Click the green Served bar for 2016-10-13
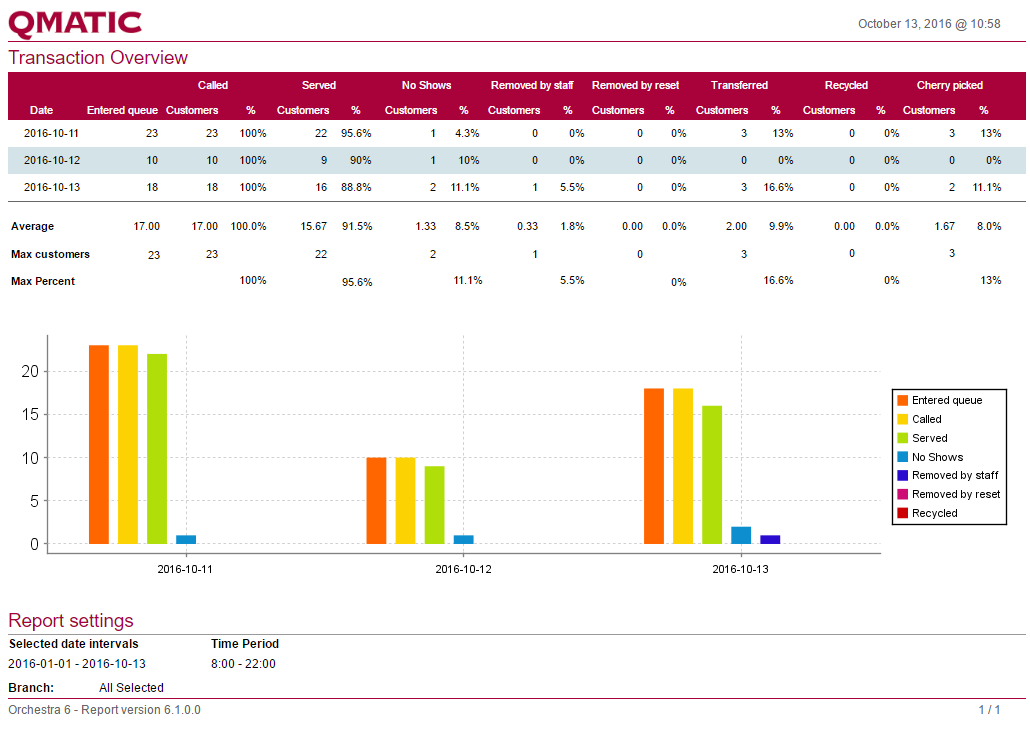This screenshot has height=731, width=1030. 711,475
